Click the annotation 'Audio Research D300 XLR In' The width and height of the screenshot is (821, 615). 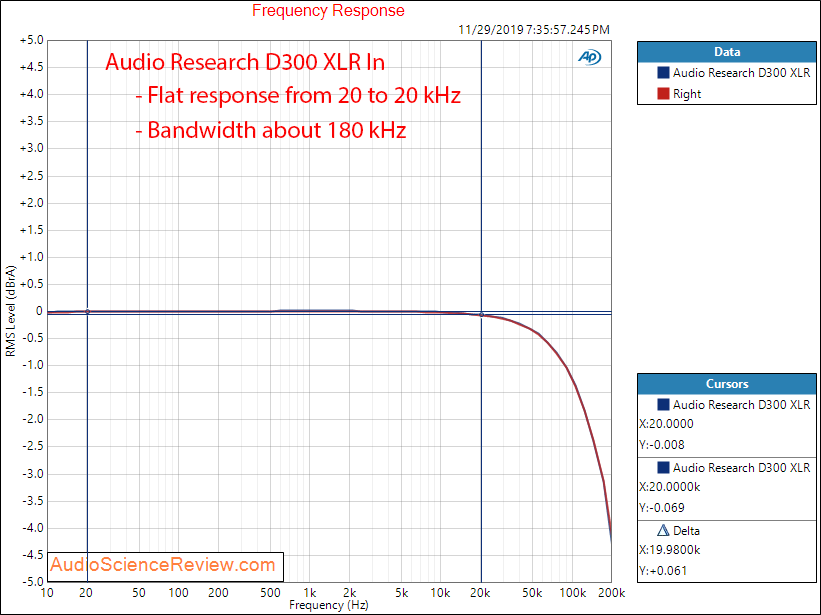245,62
